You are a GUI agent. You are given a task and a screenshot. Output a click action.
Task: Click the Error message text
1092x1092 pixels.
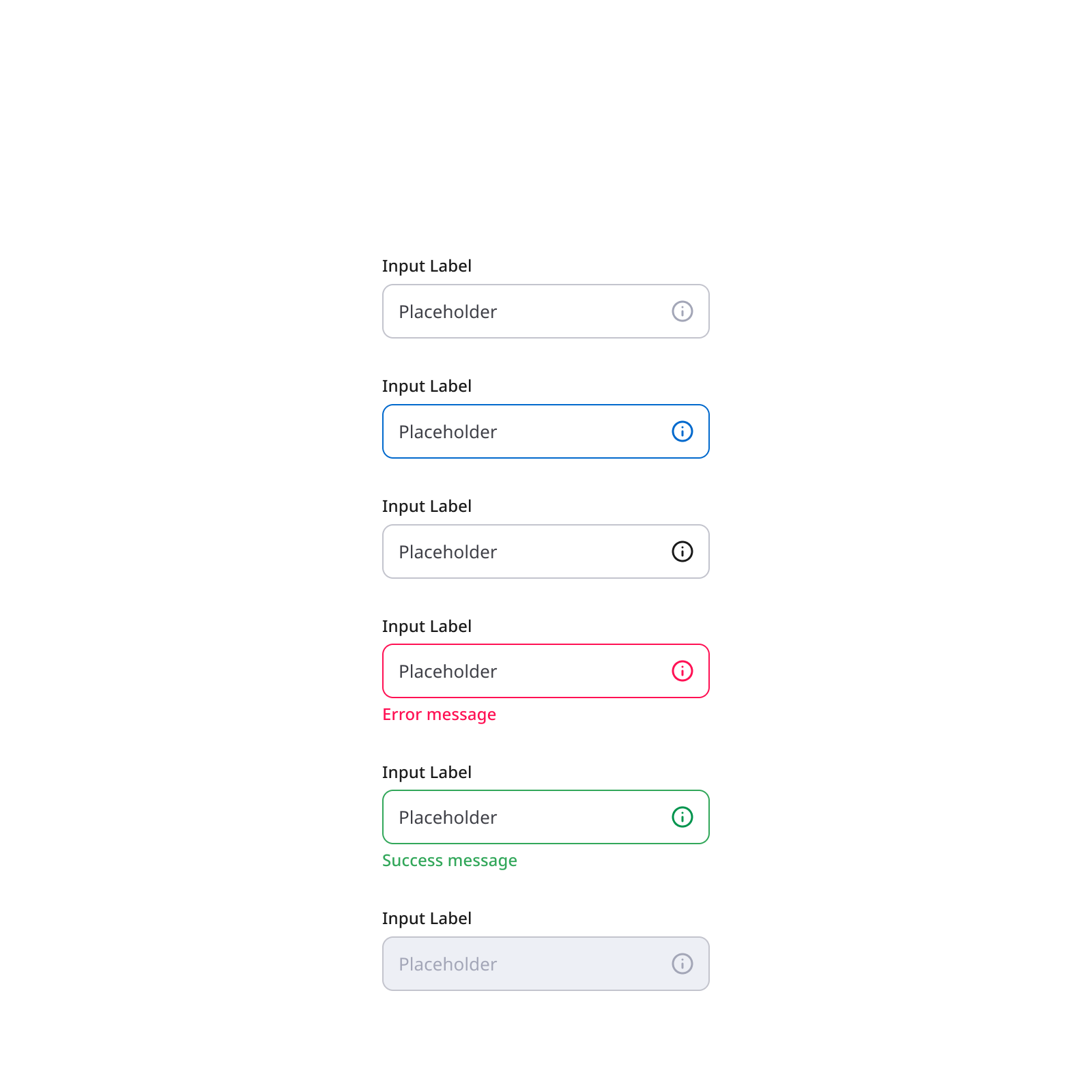tap(439, 714)
